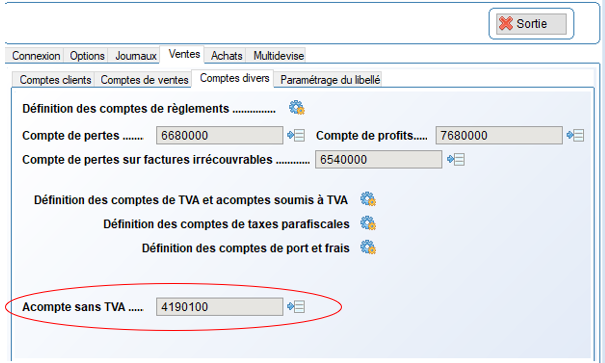Image resolution: width=605 pixels, height=363 pixels.
Task: Select Paramétrage du libellé sub-tab
Action: (x=330, y=79)
